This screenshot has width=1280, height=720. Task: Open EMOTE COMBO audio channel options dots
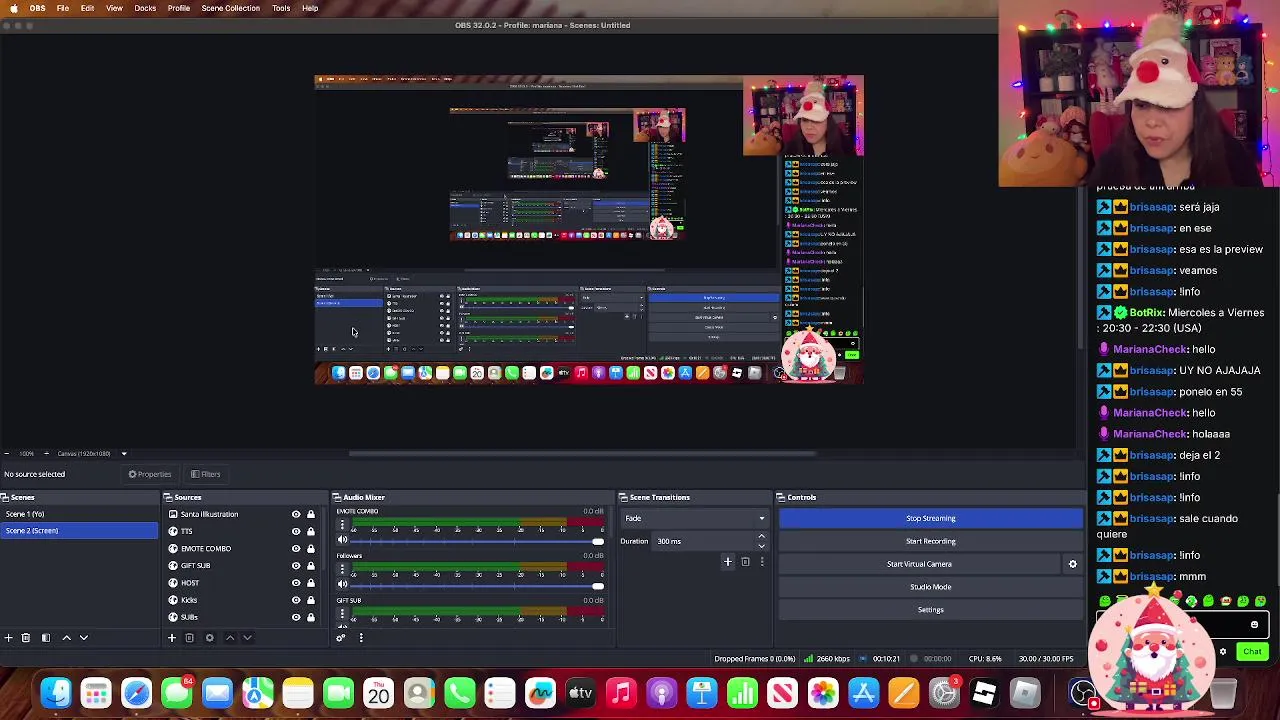pos(342,525)
